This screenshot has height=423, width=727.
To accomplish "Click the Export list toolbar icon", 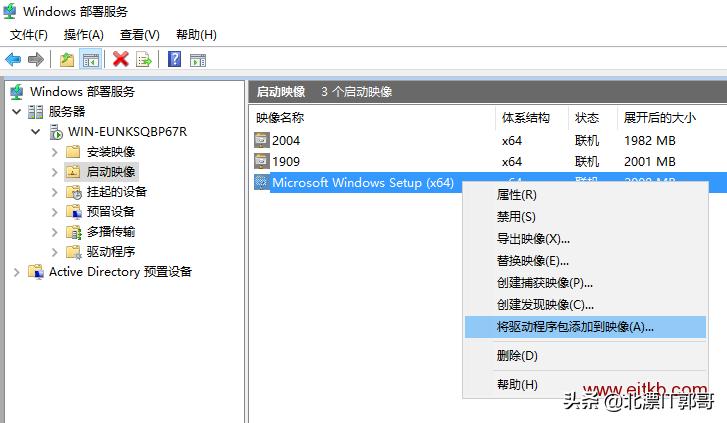I will [144, 60].
